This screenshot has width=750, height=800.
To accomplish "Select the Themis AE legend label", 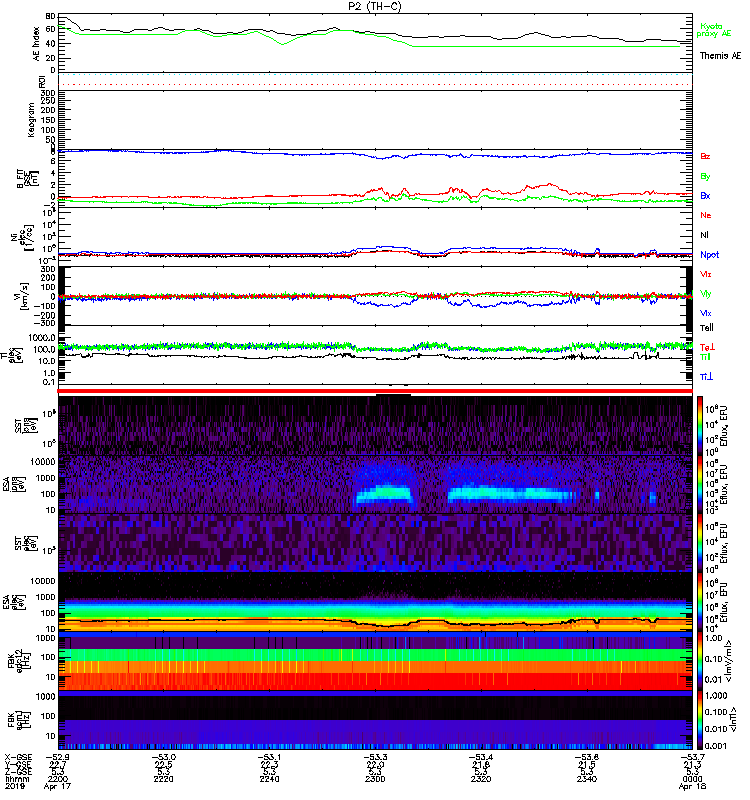I will coord(719,56).
